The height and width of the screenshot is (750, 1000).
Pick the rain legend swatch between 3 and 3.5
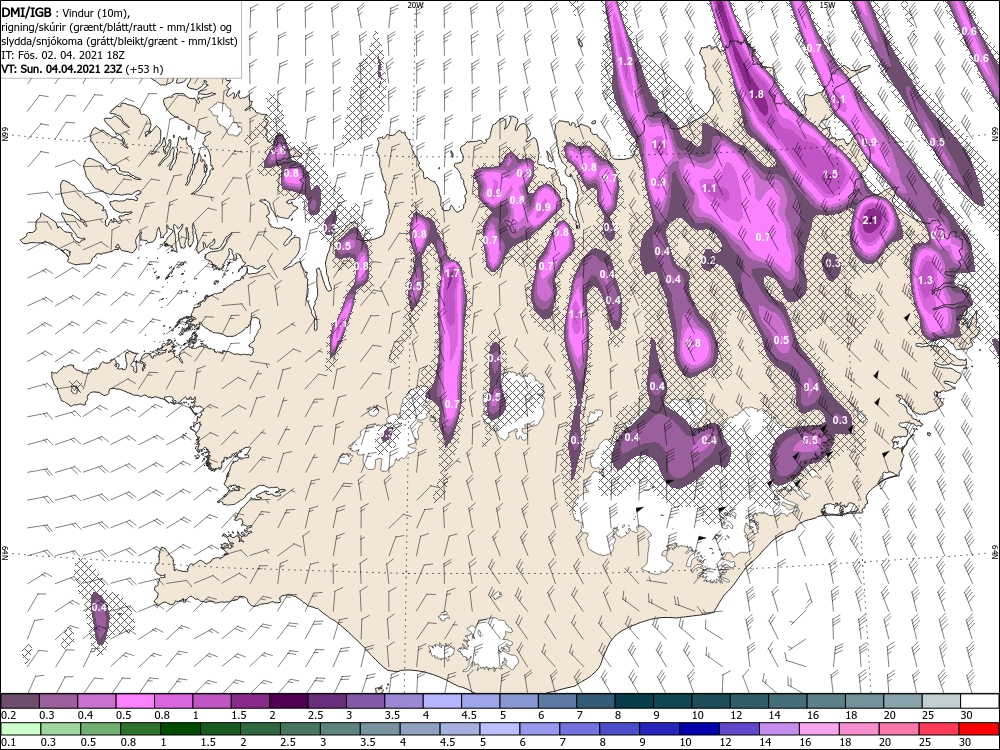[340, 729]
